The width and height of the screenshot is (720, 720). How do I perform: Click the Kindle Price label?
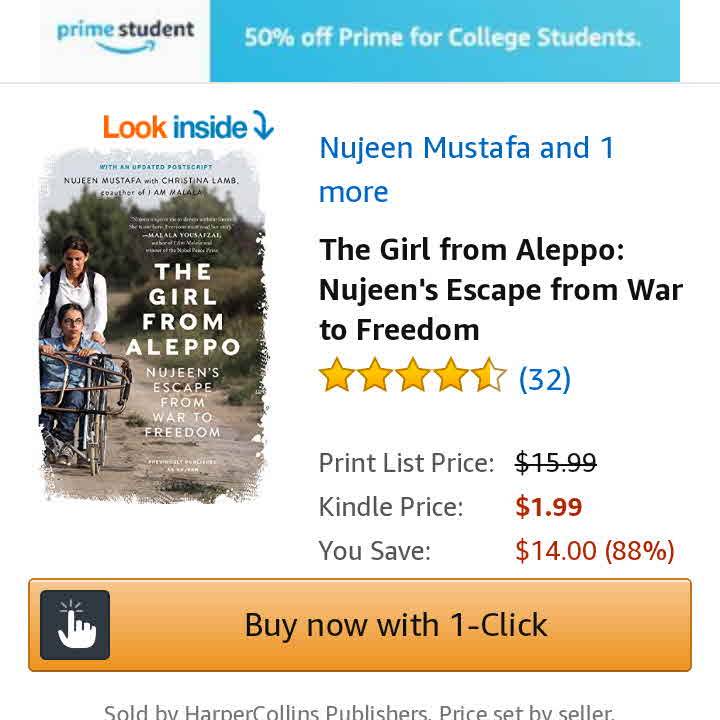(x=391, y=507)
